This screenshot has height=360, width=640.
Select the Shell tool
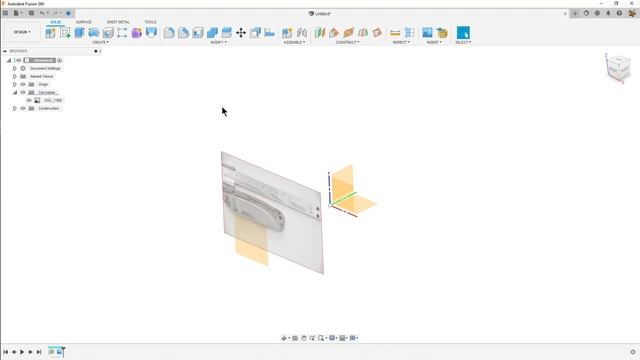pyautogui.click(x=198, y=33)
